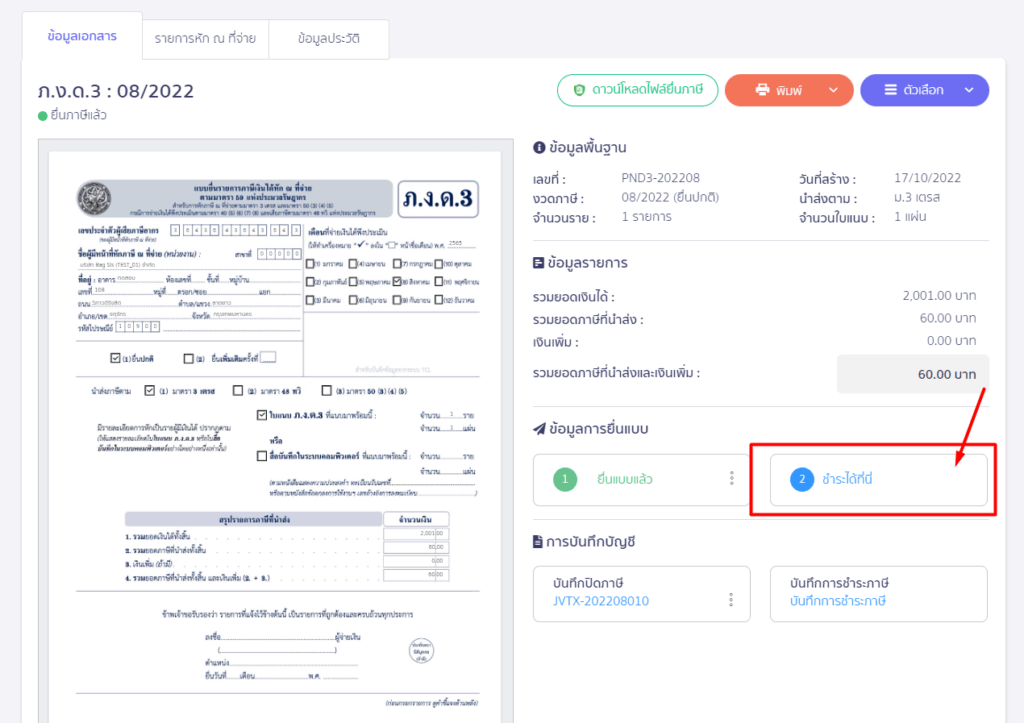Toggle the มาตรา 50 (3) (4) (5) checkbox

(x=327, y=391)
